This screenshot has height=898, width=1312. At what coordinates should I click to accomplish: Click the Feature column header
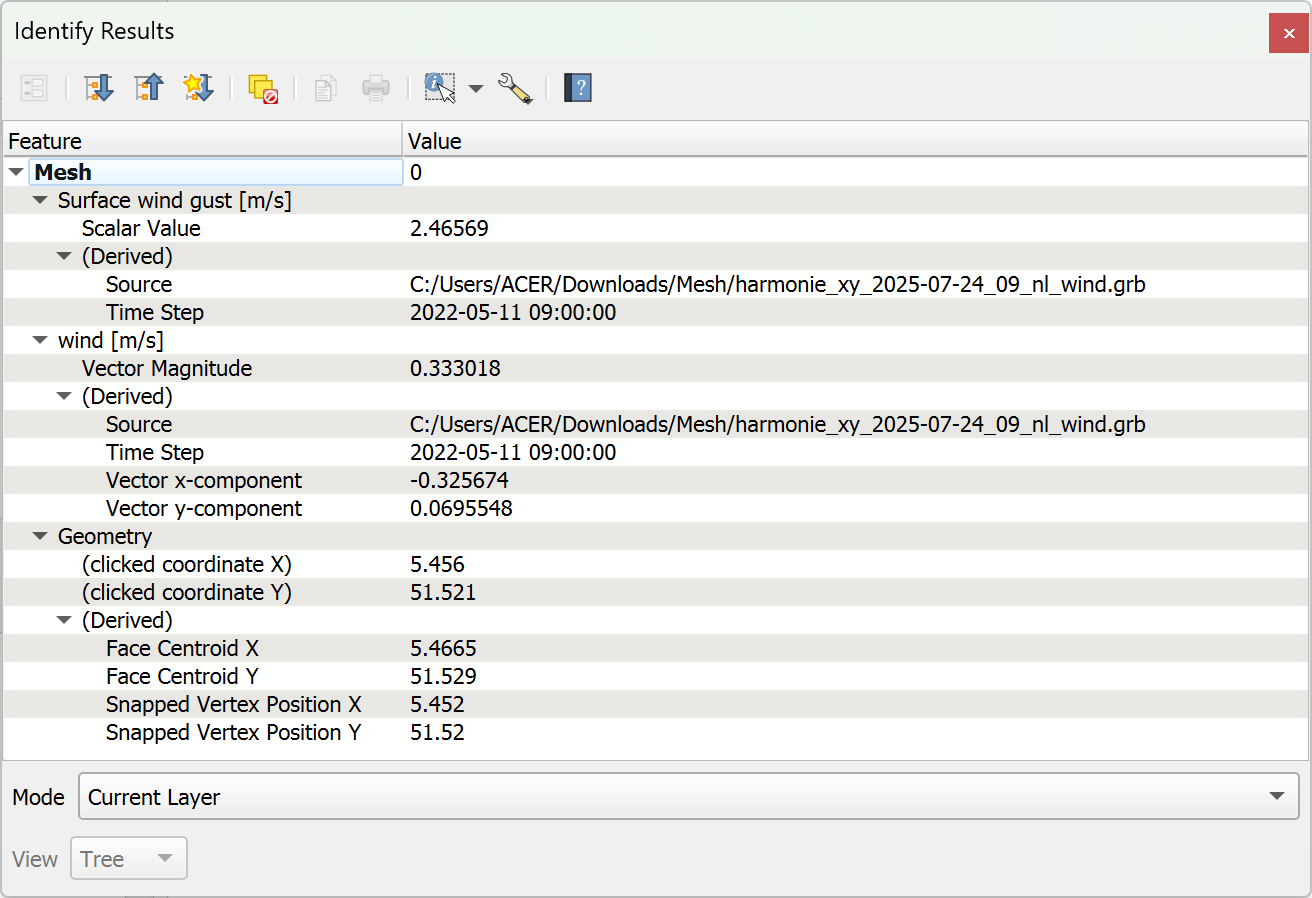coord(200,141)
